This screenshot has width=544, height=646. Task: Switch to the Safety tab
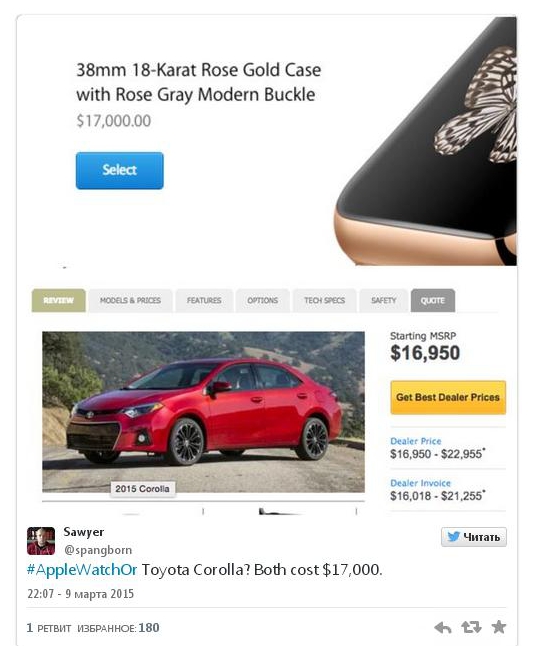384,300
